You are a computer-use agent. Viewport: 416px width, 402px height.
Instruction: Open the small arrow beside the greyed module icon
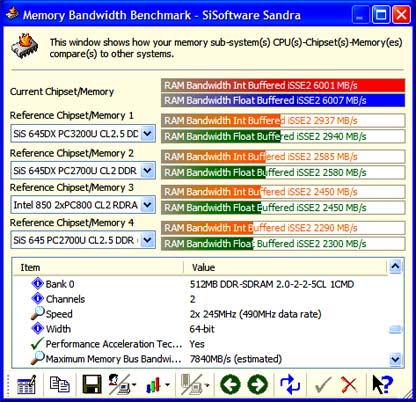[207, 385]
